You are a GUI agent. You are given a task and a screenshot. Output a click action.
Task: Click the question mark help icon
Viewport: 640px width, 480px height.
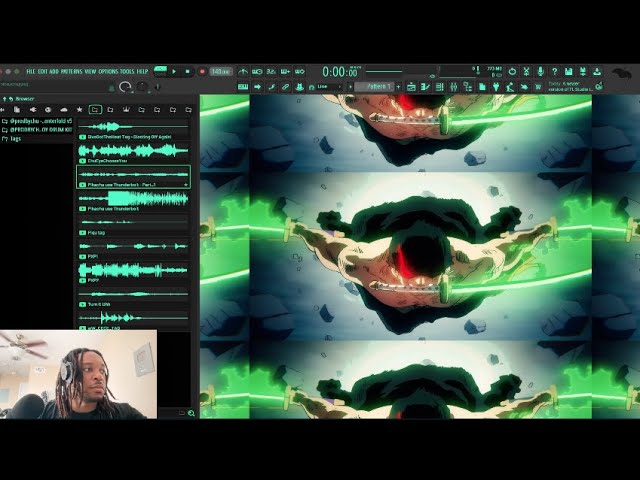pos(554,72)
